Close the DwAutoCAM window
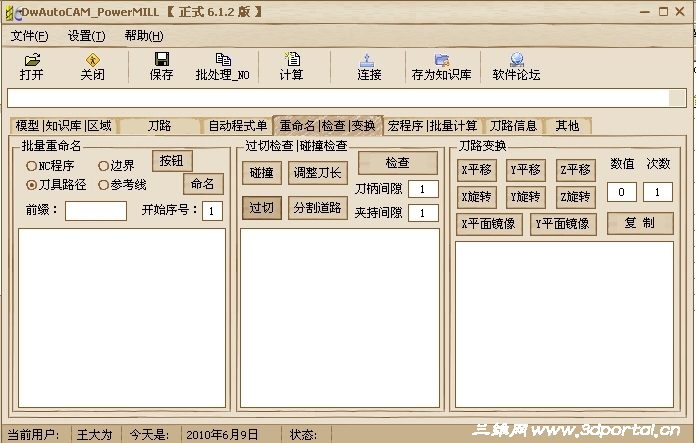The height and width of the screenshot is (443, 696). click(x=680, y=12)
